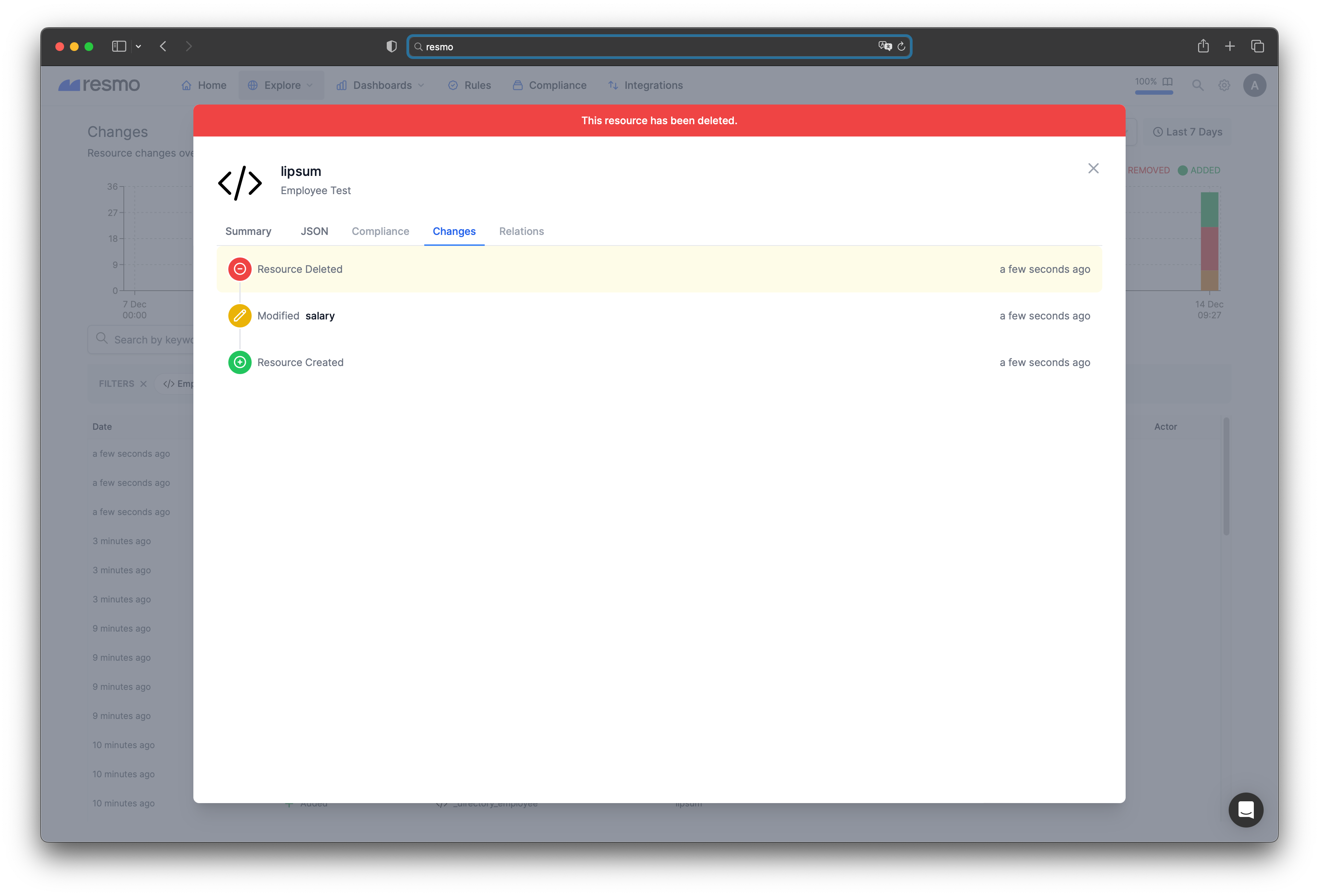Expand the sidebar options chevron
This screenshot has height=896, width=1319.
(138, 47)
